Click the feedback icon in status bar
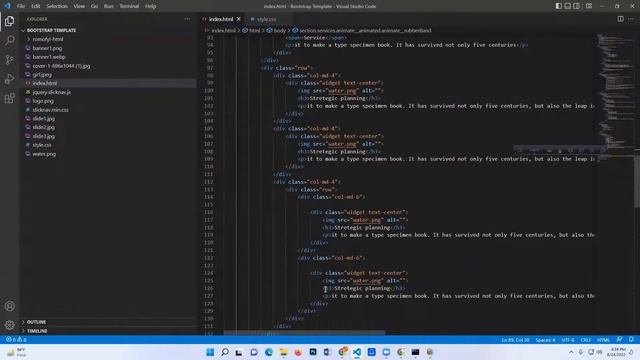This screenshot has width=640, height=360. click(x=620, y=340)
